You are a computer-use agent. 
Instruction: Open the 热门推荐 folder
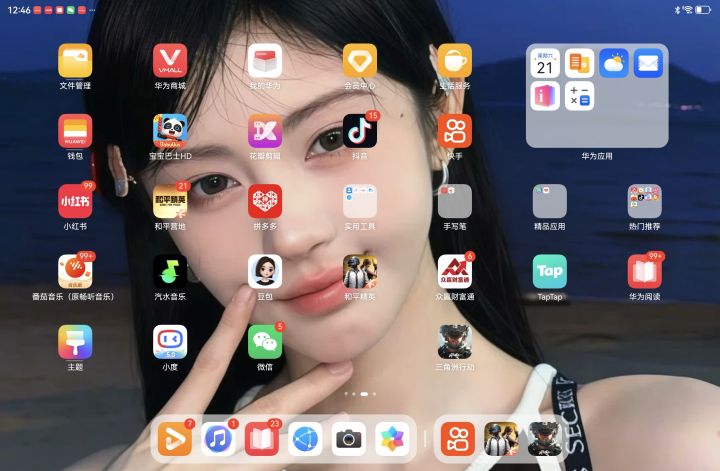[x=645, y=201]
